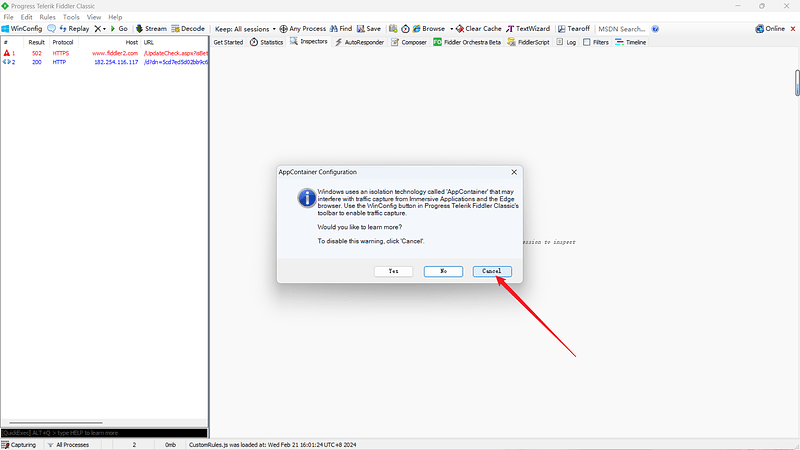Screen dimensions: 800x450
Task: Switch to the Statistics tab
Action: [x=266, y=42]
